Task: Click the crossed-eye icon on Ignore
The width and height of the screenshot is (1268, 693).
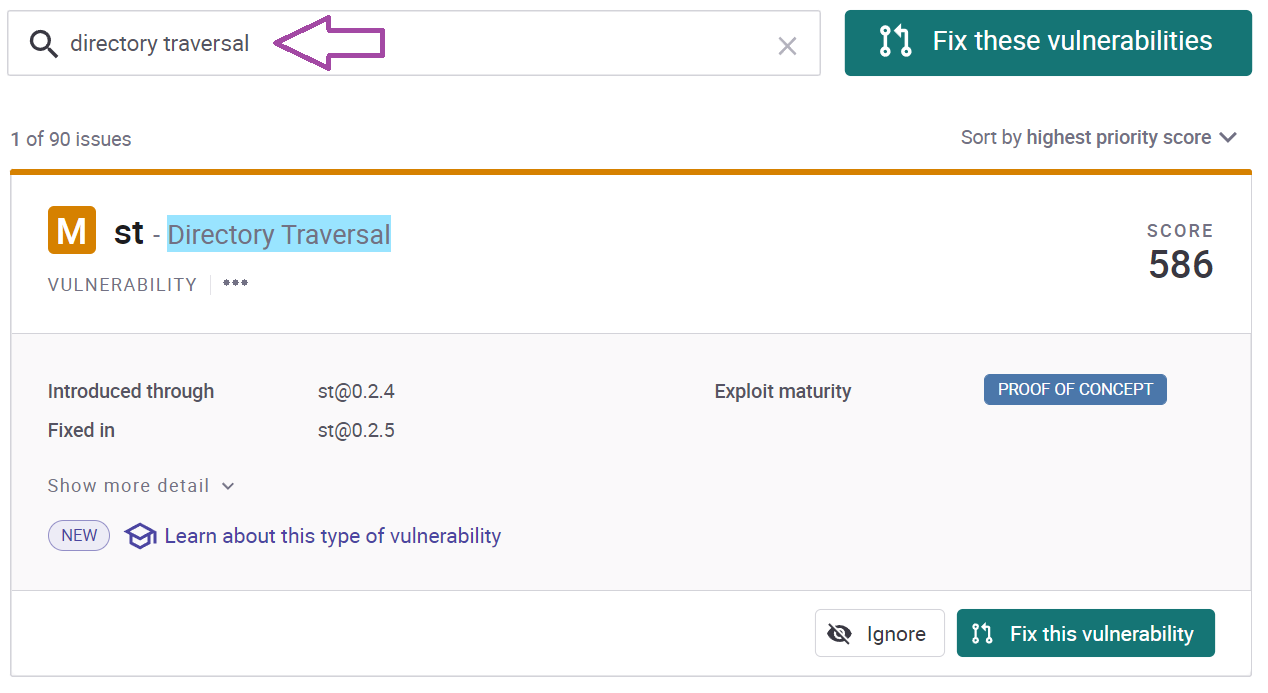Action: (x=840, y=634)
